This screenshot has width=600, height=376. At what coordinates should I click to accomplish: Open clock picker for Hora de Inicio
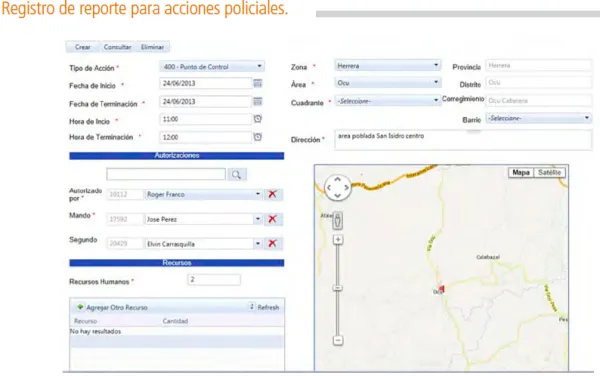[x=258, y=119]
